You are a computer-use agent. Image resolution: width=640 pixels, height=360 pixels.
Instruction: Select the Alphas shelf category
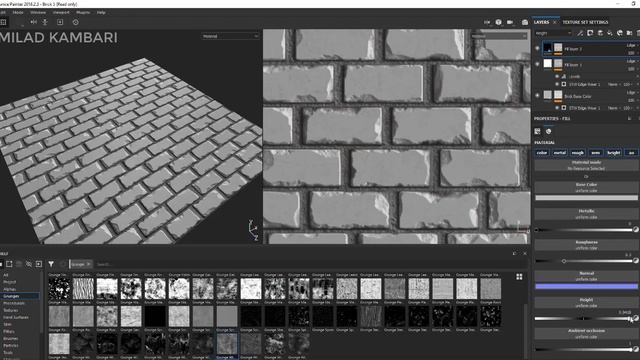tap(10, 289)
